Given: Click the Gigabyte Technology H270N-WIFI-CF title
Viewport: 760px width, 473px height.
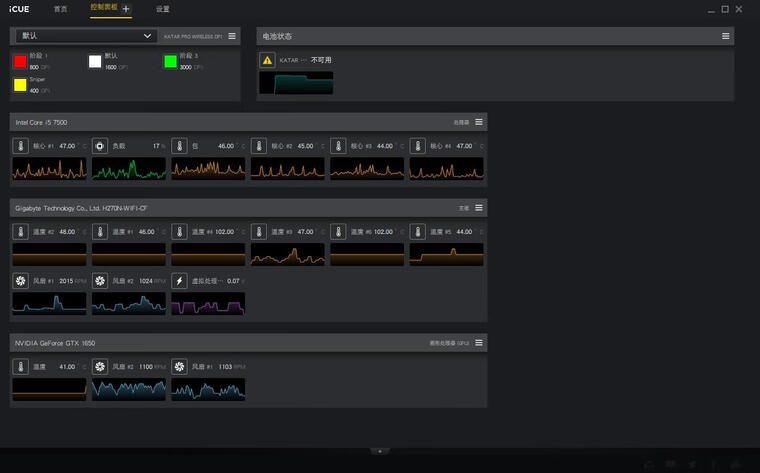Looking at the screenshot, I should point(81,208).
